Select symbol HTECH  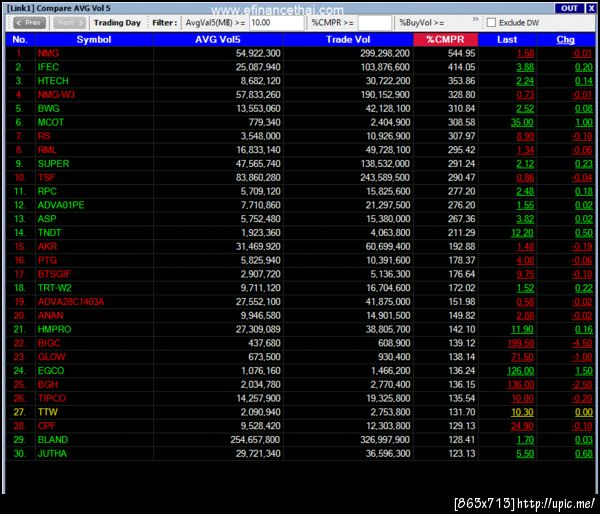tap(53, 81)
